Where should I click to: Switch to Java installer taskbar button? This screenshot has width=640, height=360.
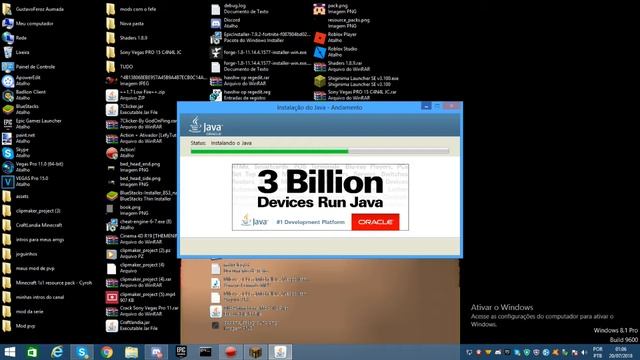280,352
